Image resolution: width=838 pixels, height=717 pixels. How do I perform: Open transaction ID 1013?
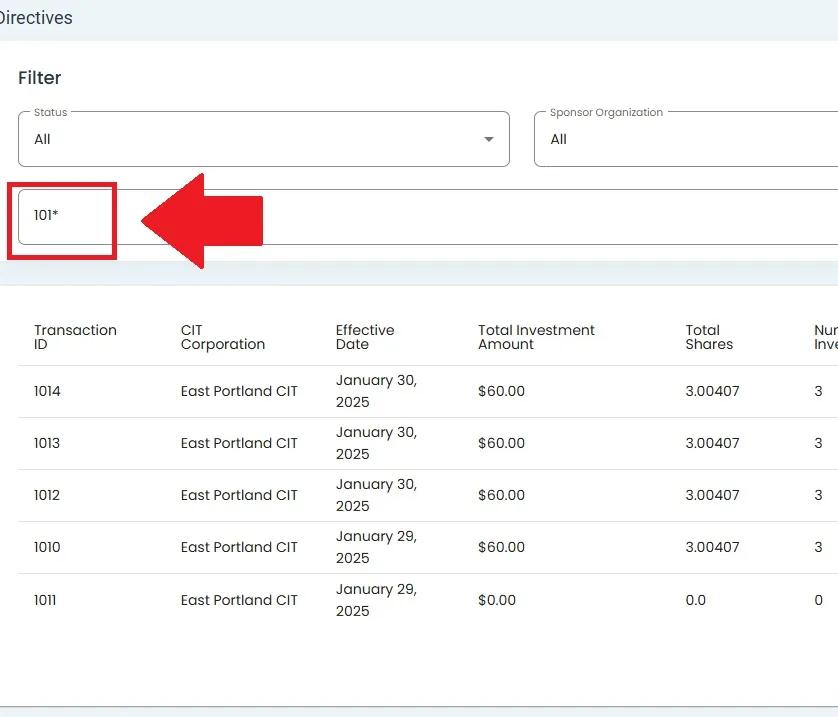click(47, 443)
